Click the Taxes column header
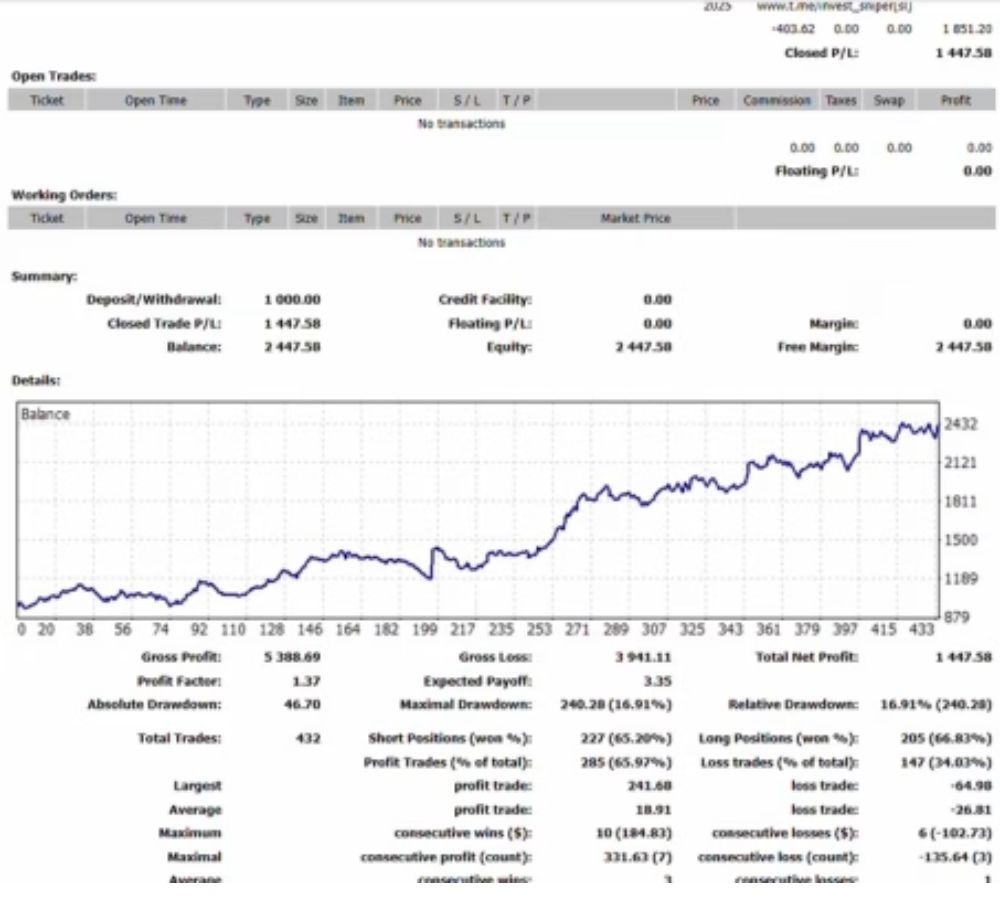Image resolution: width=1000 pixels, height=902 pixels. tap(841, 100)
